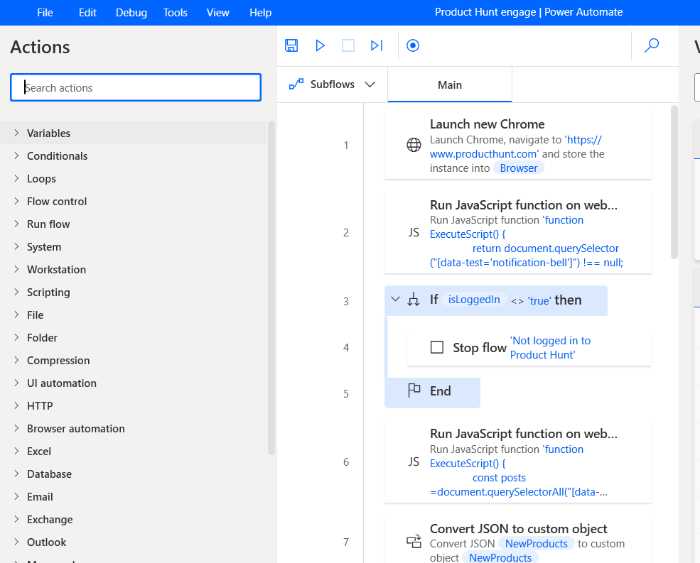Expand the Workstation action group
Image resolution: width=700 pixels, height=563 pixels.
[x=17, y=269]
